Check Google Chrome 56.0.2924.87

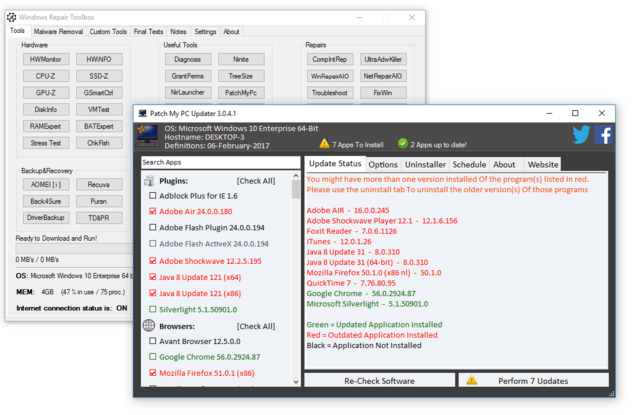pyautogui.click(x=153, y=357)
